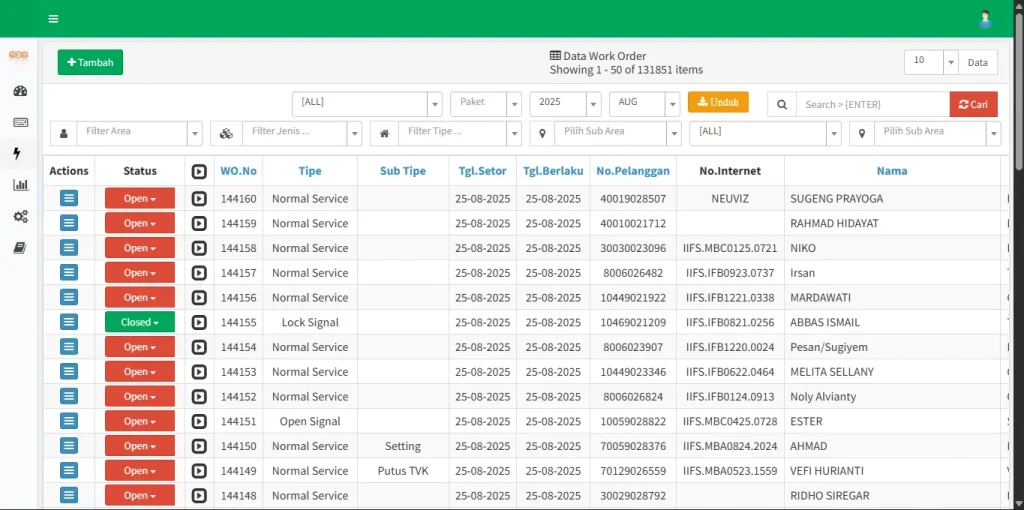1024x510 pixels.
Task: Click name MELITA SELLANY
Action: point(832,372)
